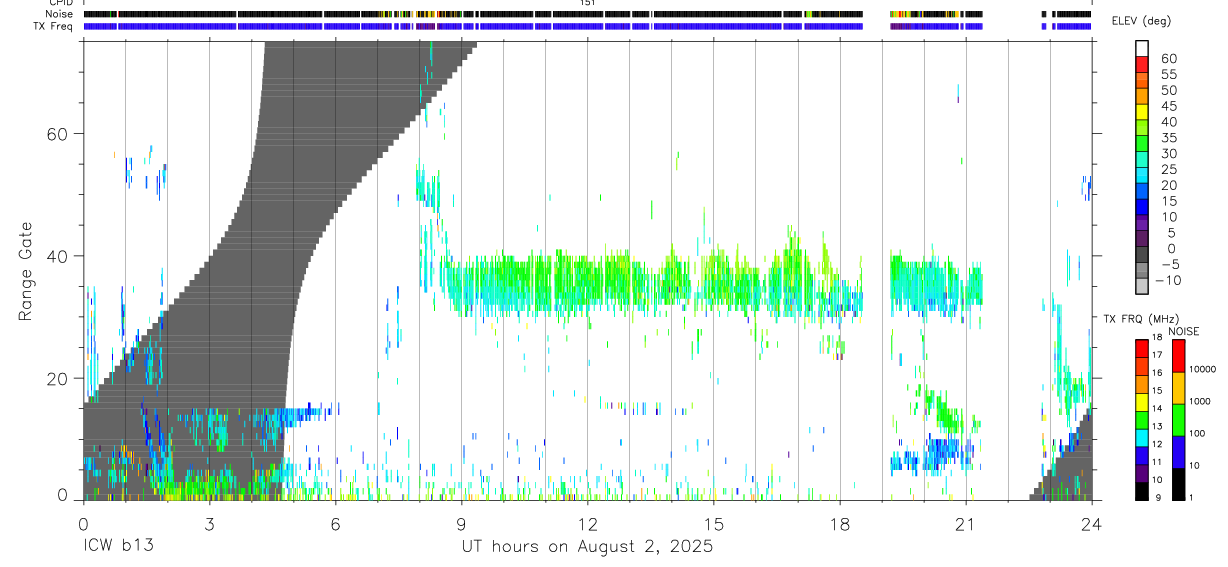Click the cyan 12 MHz TX FRQ segment

1142,438
